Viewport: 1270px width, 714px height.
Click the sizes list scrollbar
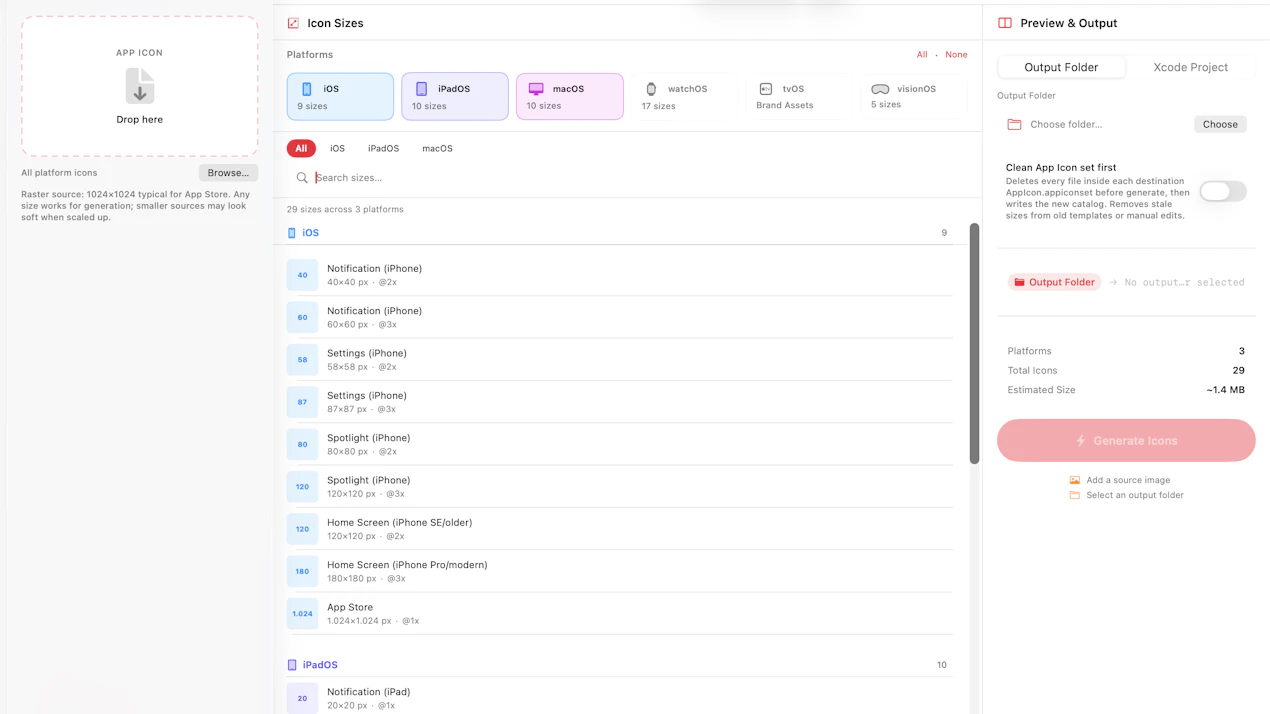[x=974, y=343]
